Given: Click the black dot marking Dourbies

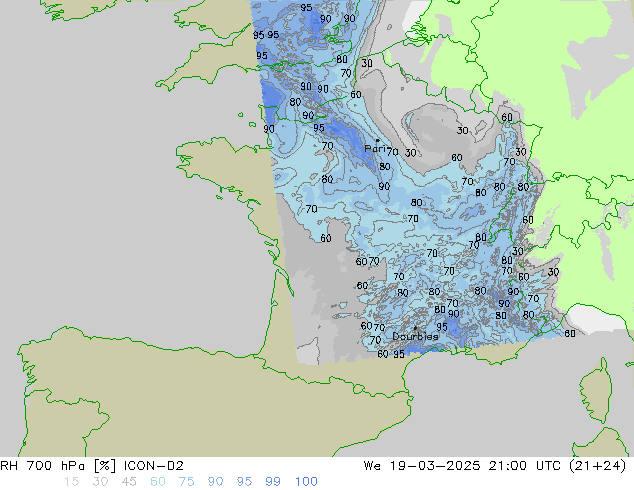Looking at the screenshot, I should pos(415,328).
